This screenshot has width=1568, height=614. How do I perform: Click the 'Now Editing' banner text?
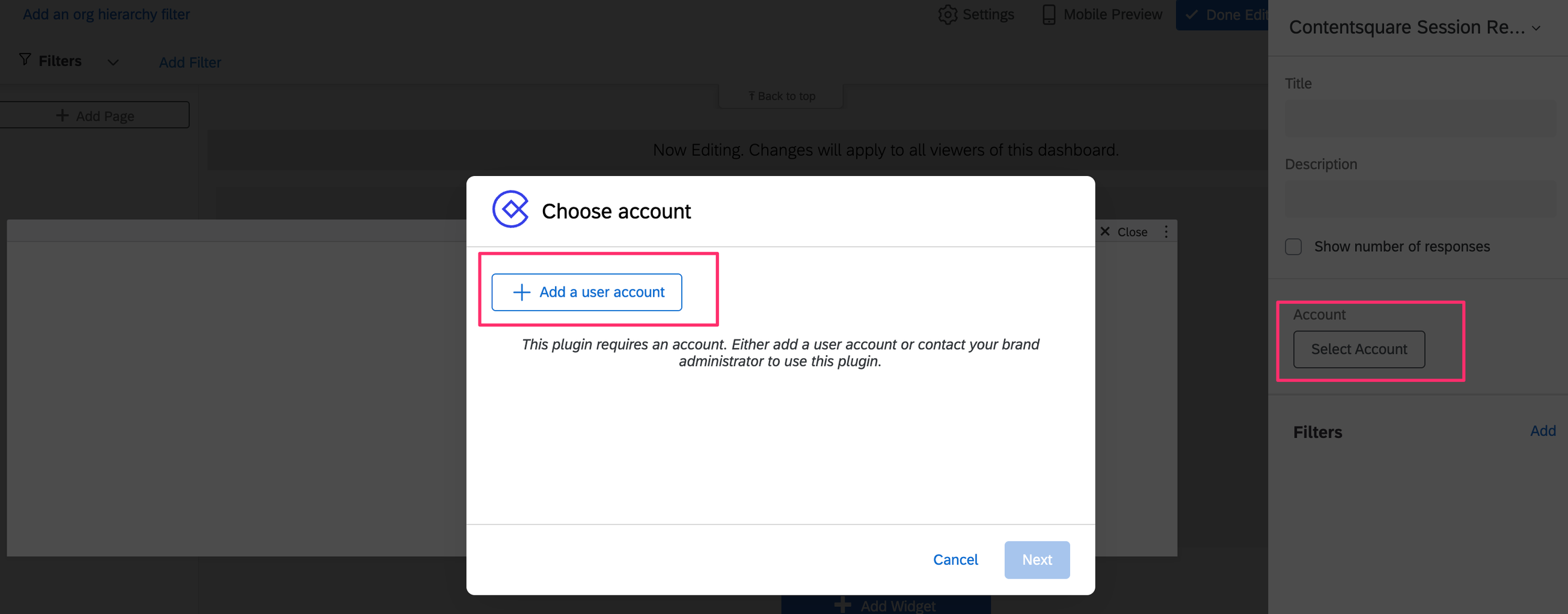pos(886,150)
